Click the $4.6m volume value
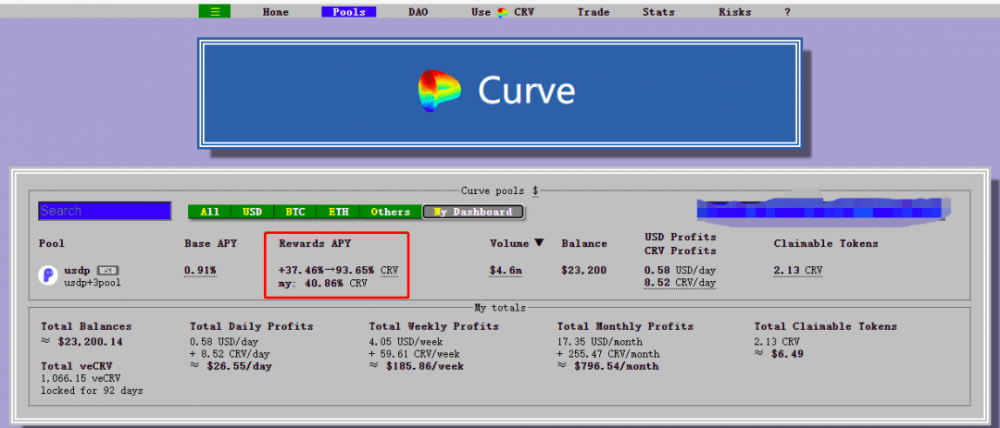Image resolution: width=1000 pixels, height=428 pixels. (506, 270)
